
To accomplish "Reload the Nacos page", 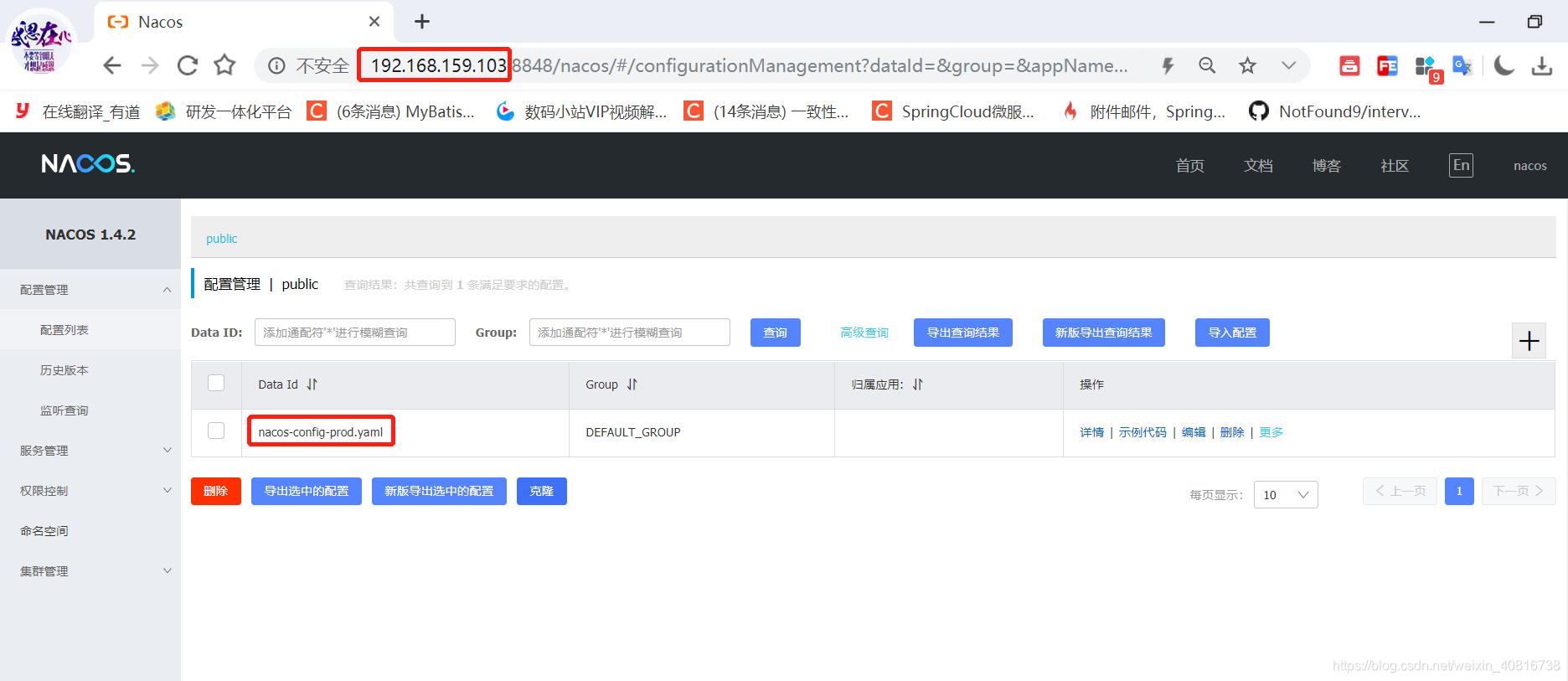I will [188, 65].
